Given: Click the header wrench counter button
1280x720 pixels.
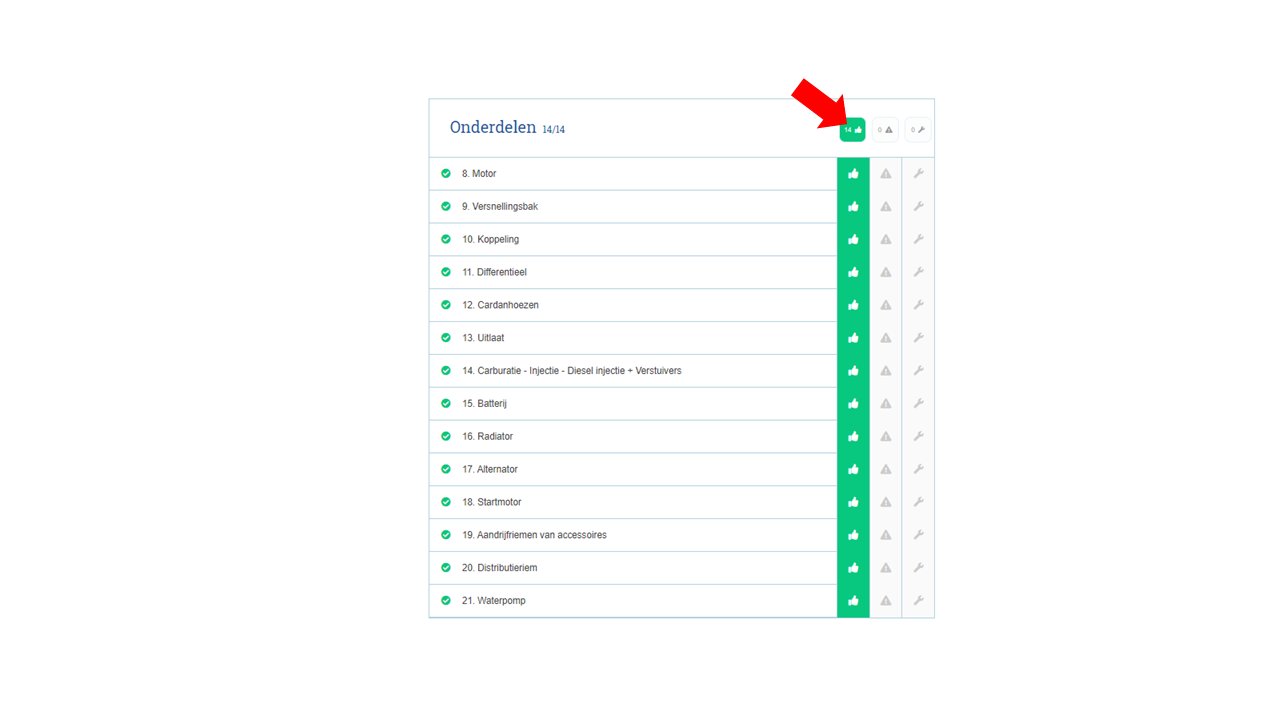Looking at the screenshot, I should click(x=918, y=130).
